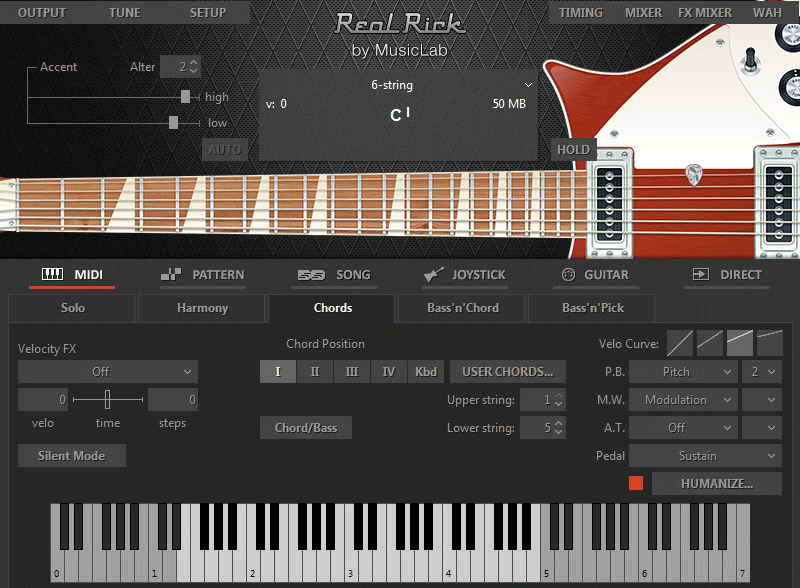Open the SETUP menu
Viewport: 800px width, 588px height.
(208, 12)
